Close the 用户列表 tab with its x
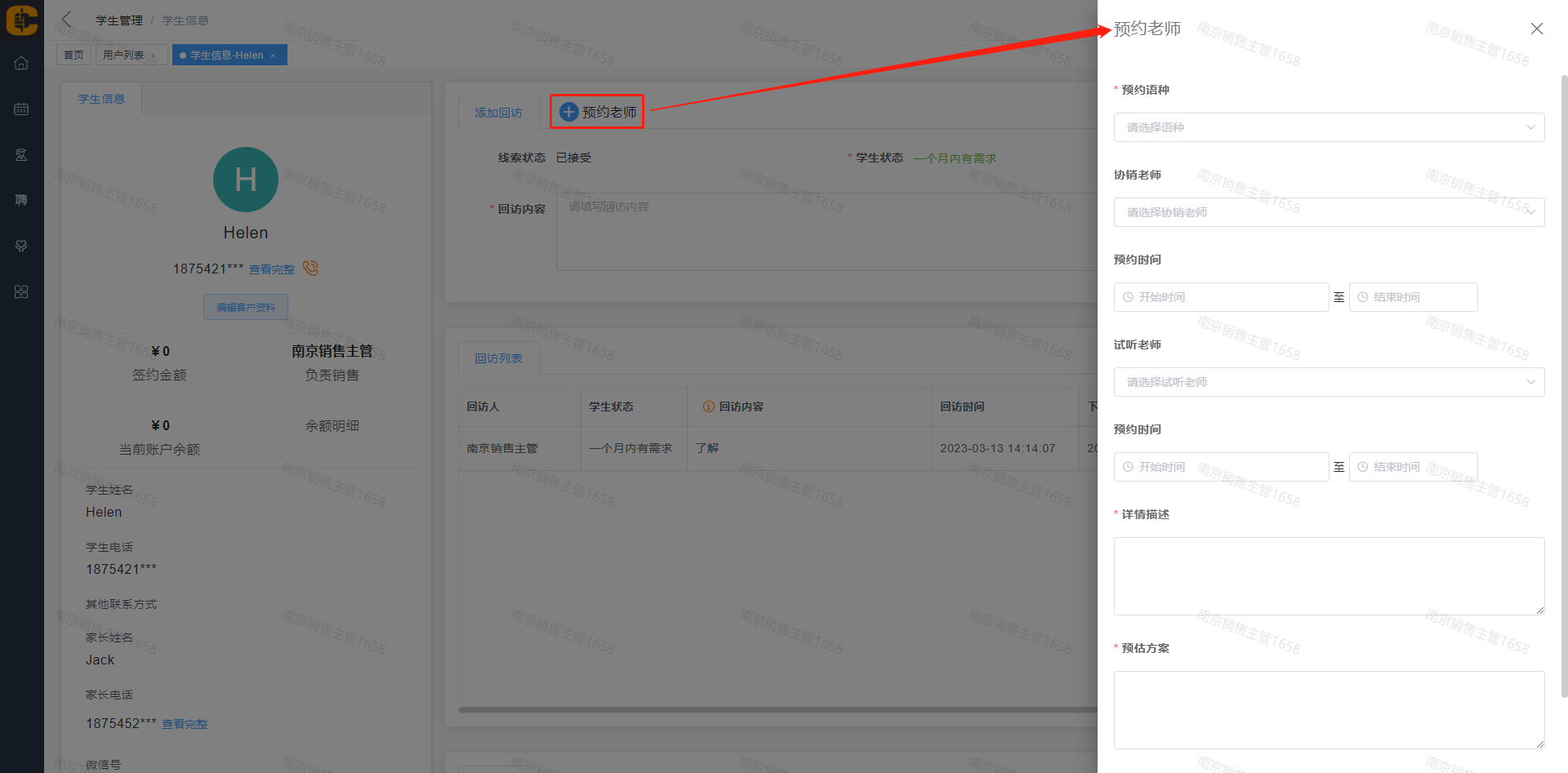 pos(154,56)
